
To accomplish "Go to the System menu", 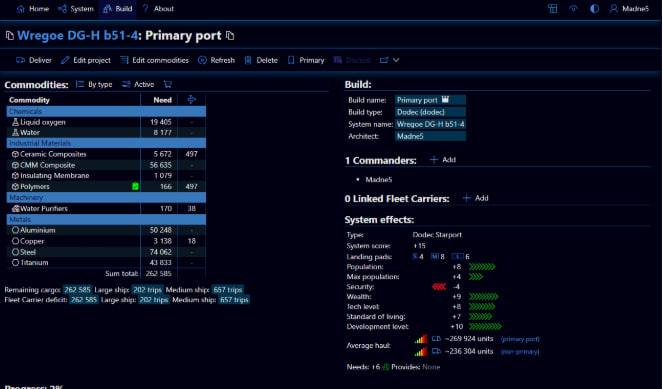I will [x=76, y=9].
